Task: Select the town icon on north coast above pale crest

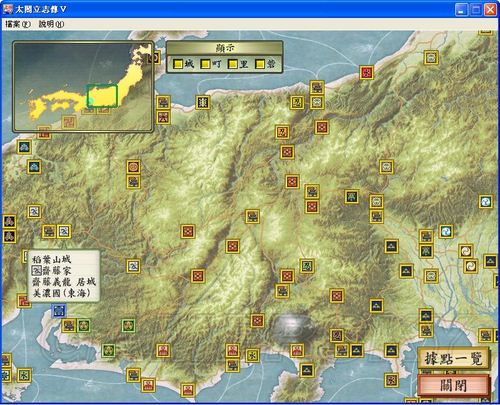Action: [x=317, y=88]
